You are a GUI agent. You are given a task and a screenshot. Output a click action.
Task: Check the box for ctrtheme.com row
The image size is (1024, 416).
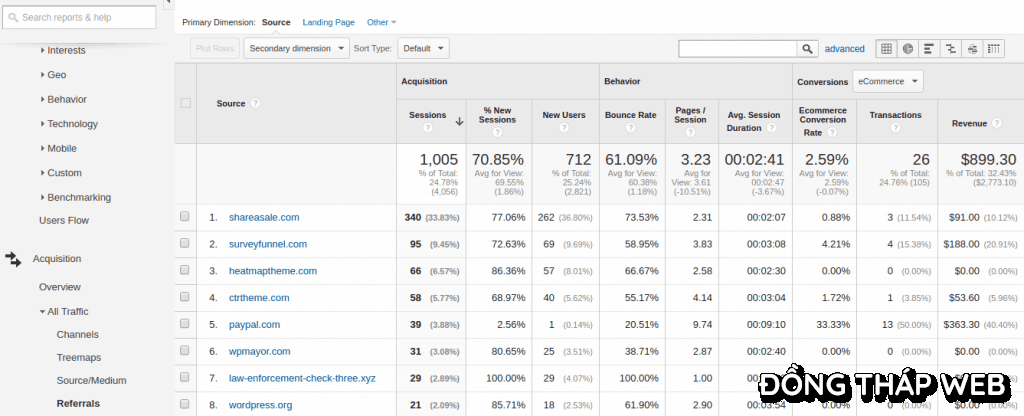tap(185, 296)
